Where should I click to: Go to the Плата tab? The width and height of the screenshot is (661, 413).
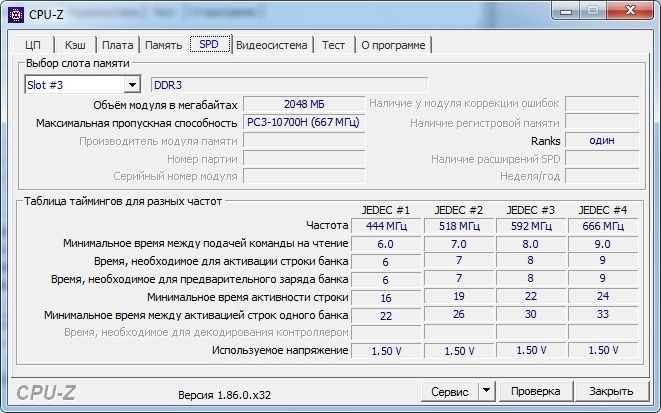118,45
